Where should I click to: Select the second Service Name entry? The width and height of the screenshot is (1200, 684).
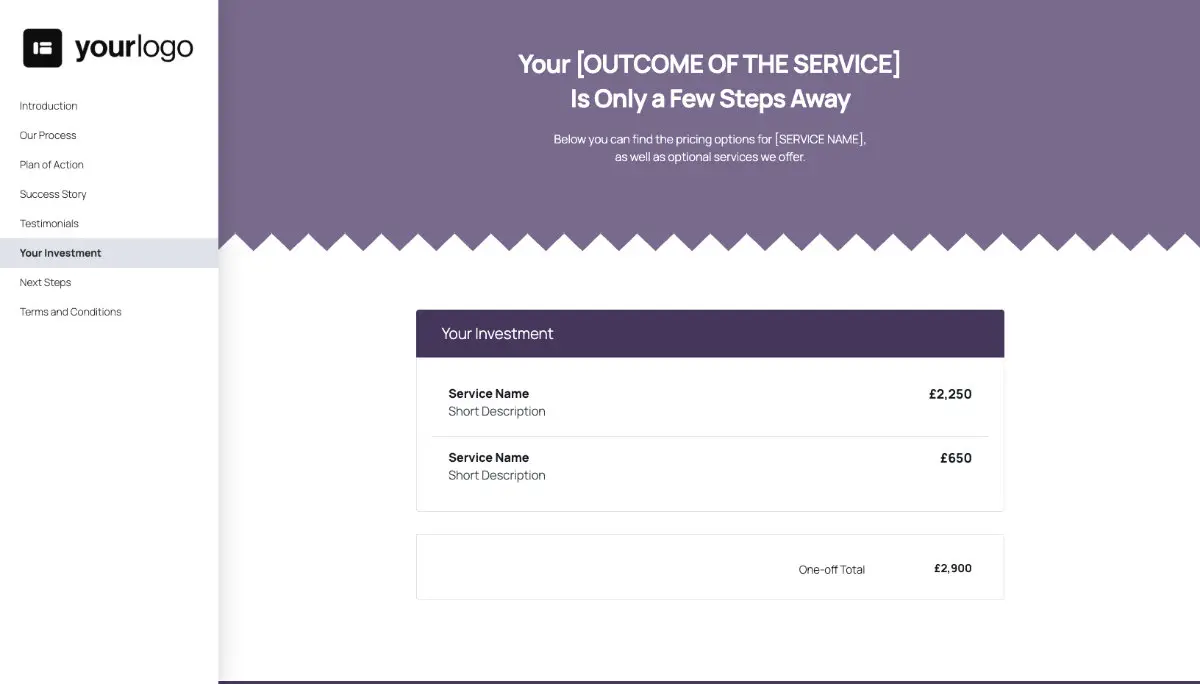pyautogui.click(x=488, y=457)
